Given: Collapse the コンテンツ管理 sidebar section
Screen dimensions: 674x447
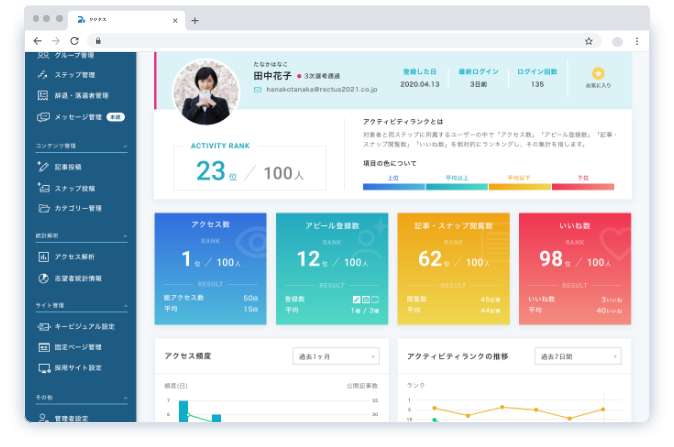Looking at the screenshot, I should [125, 146].
